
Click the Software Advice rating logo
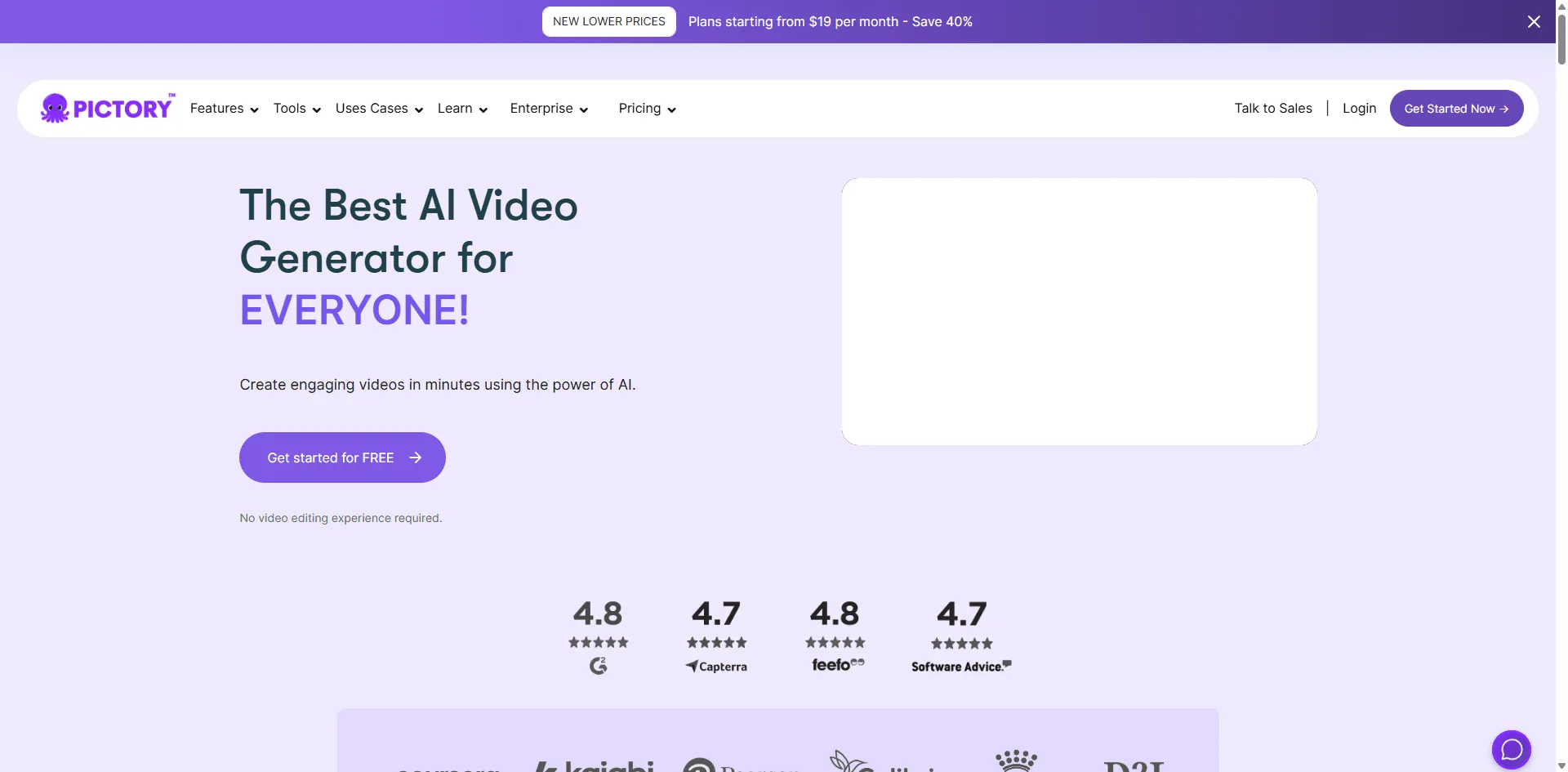pos(961,667)
